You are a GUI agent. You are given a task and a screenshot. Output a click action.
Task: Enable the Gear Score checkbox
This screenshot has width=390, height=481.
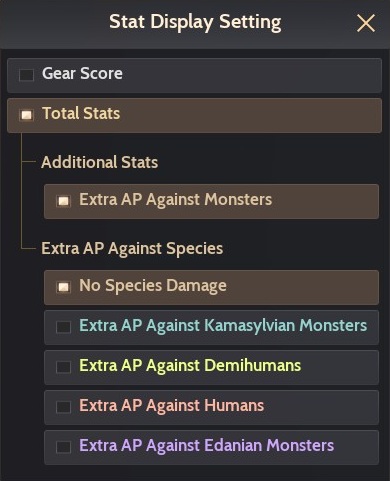click(x=26, y=75)
